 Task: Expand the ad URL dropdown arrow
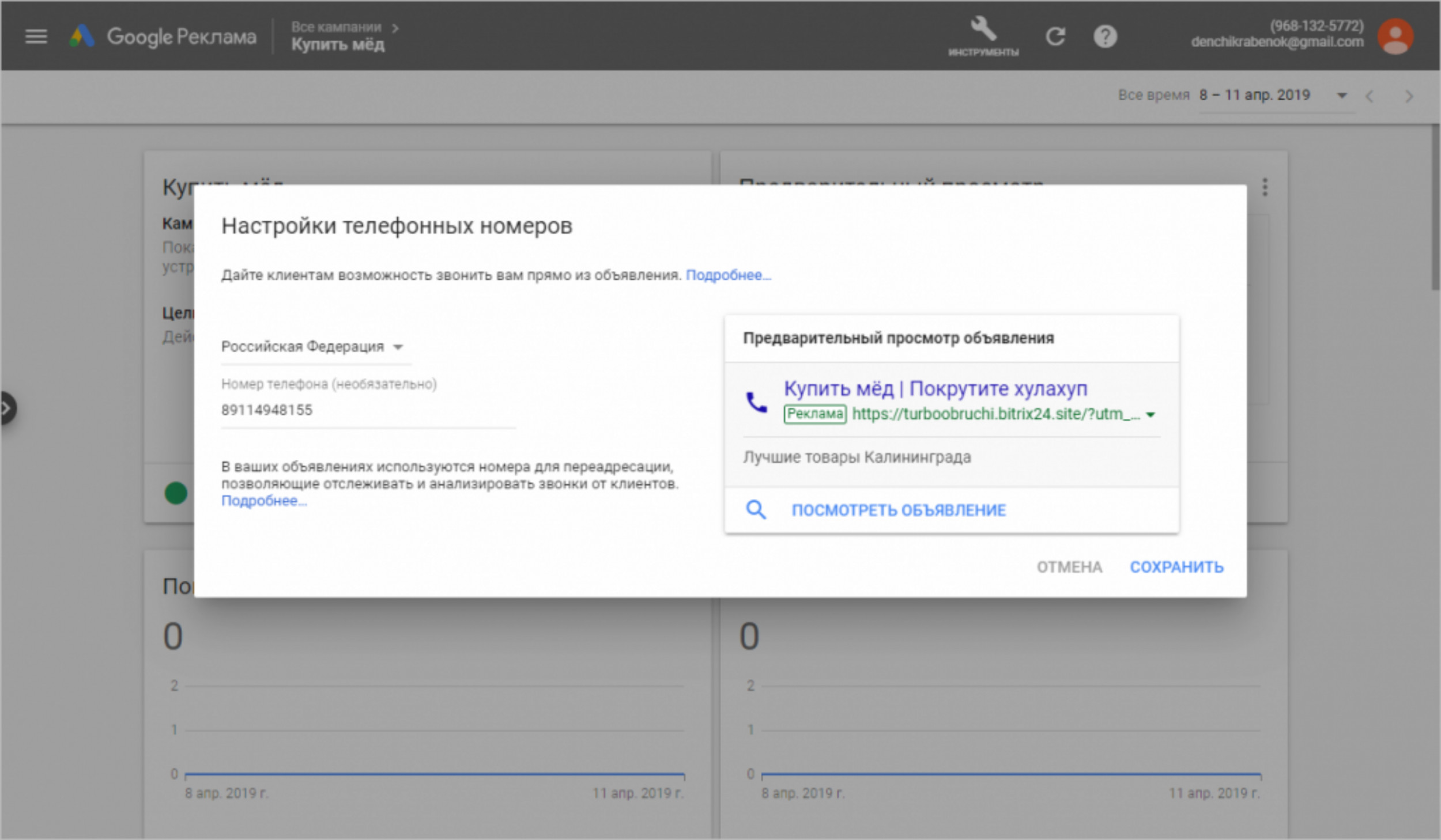click(1150, 415)
